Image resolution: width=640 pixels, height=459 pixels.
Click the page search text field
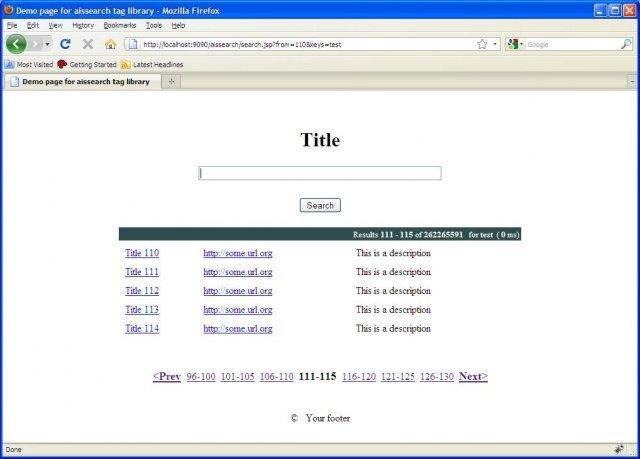click(320, 173)
